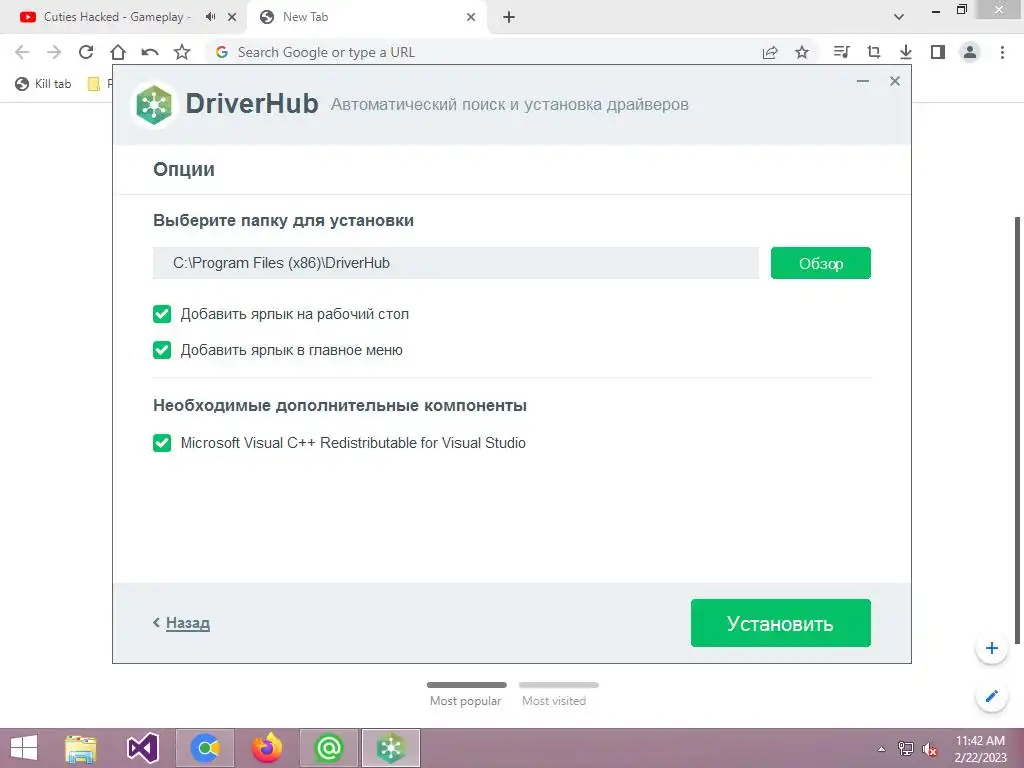The image size is (1024, 768).
Task: Open the Chromium browser taskbar icon
Action: coord(204,748)
